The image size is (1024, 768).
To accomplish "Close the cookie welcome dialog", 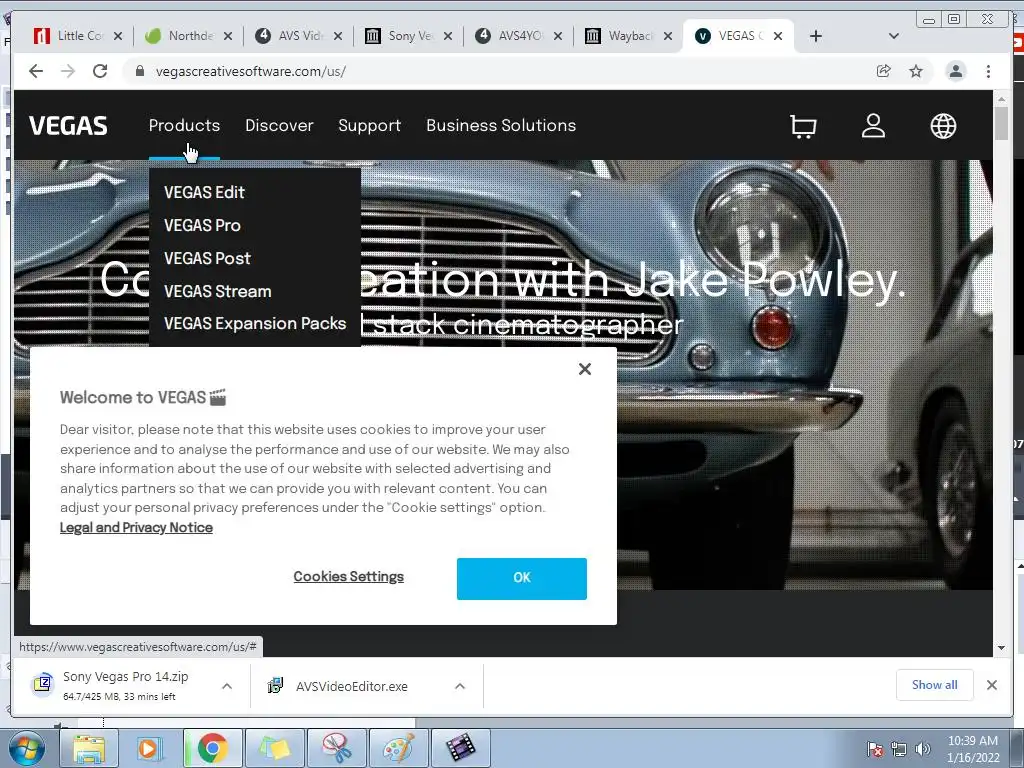I will pos(584,369).
